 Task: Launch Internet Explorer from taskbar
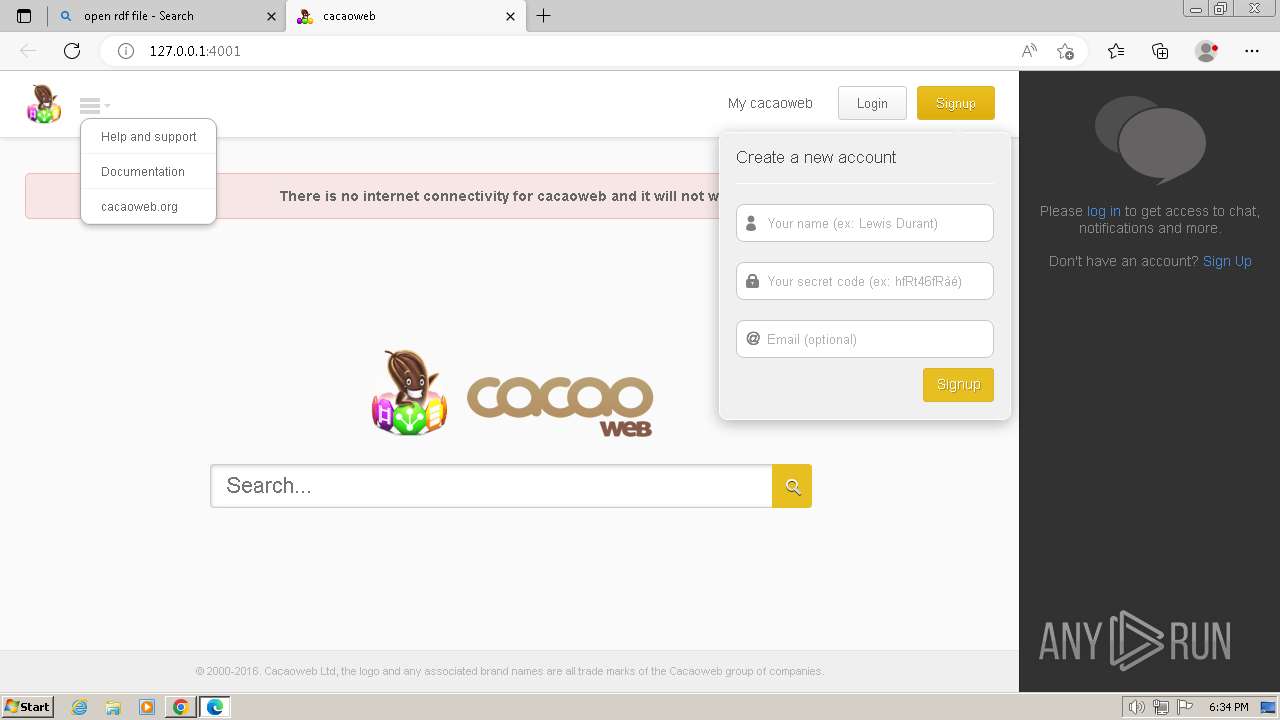[79, 707]
